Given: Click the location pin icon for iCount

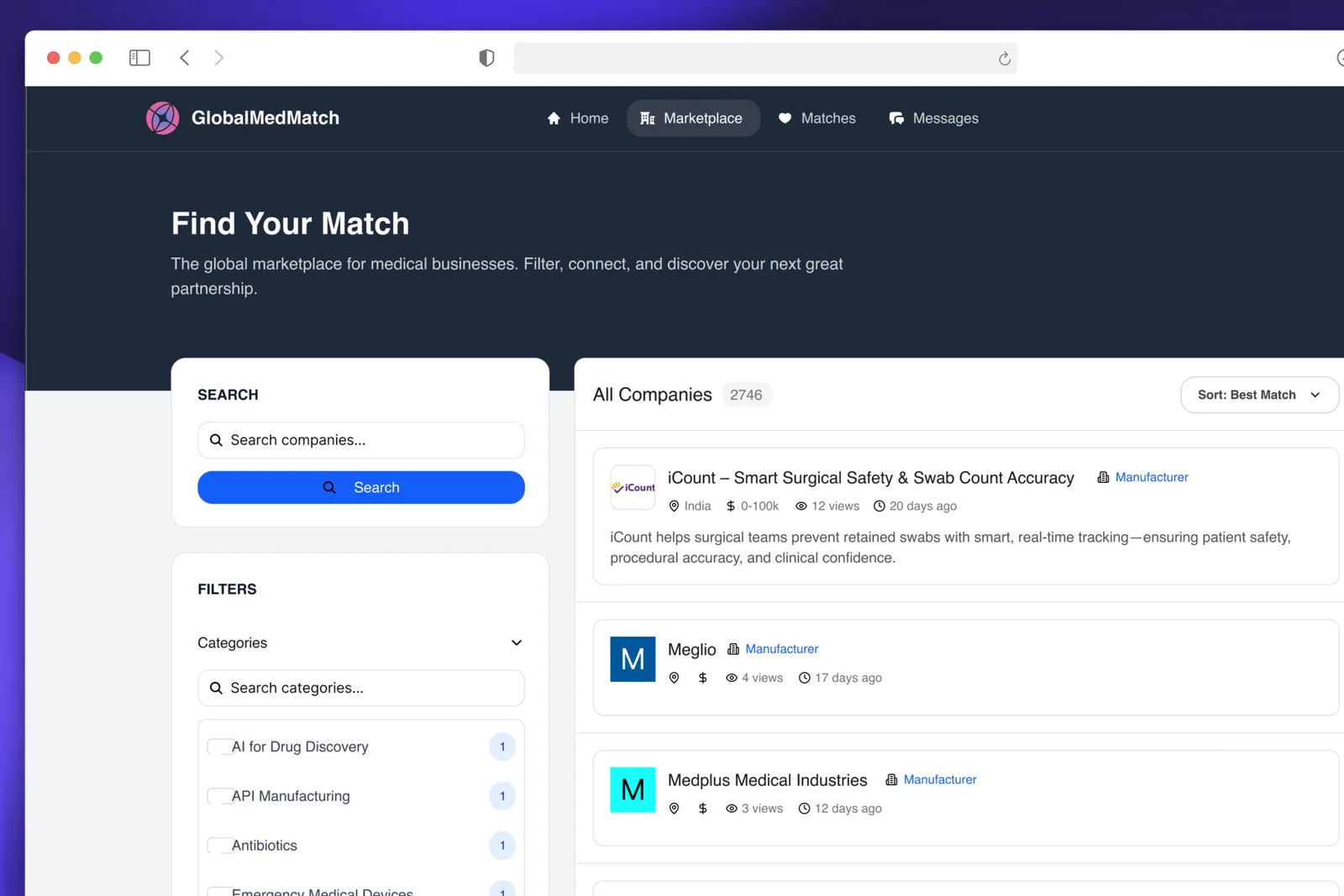Looking at the screenshot, I should [x=675, y=506].
